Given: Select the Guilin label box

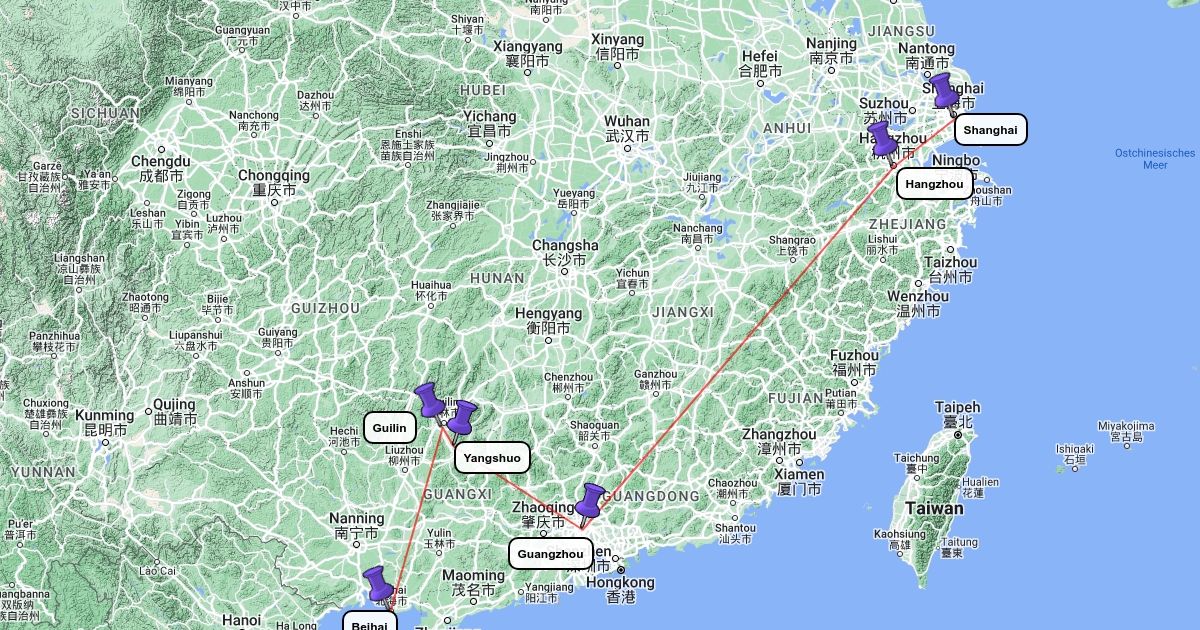Looking at the screenshot, I should click(x=389, y=428).
